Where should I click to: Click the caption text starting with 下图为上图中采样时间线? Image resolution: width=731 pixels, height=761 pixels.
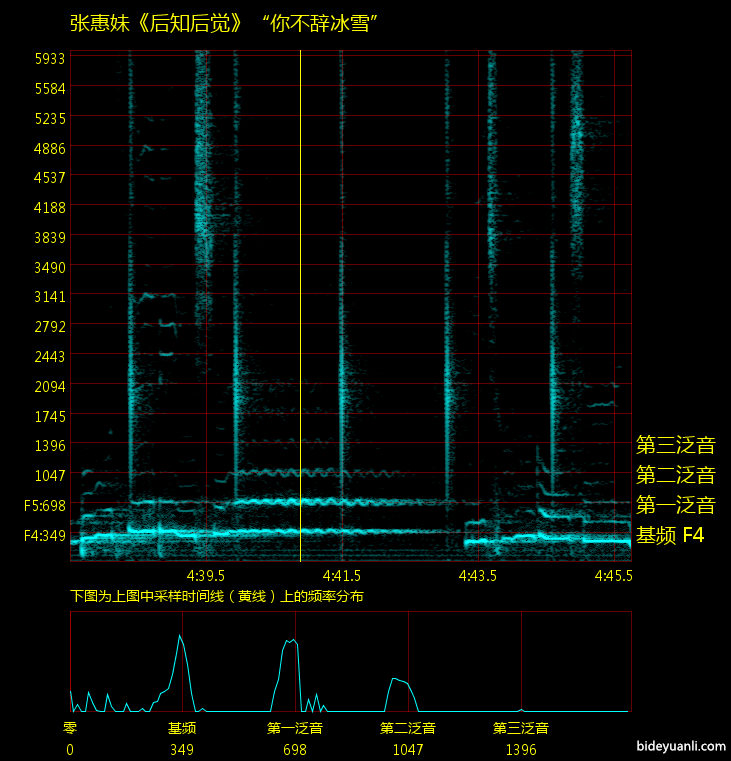point(217,596)
